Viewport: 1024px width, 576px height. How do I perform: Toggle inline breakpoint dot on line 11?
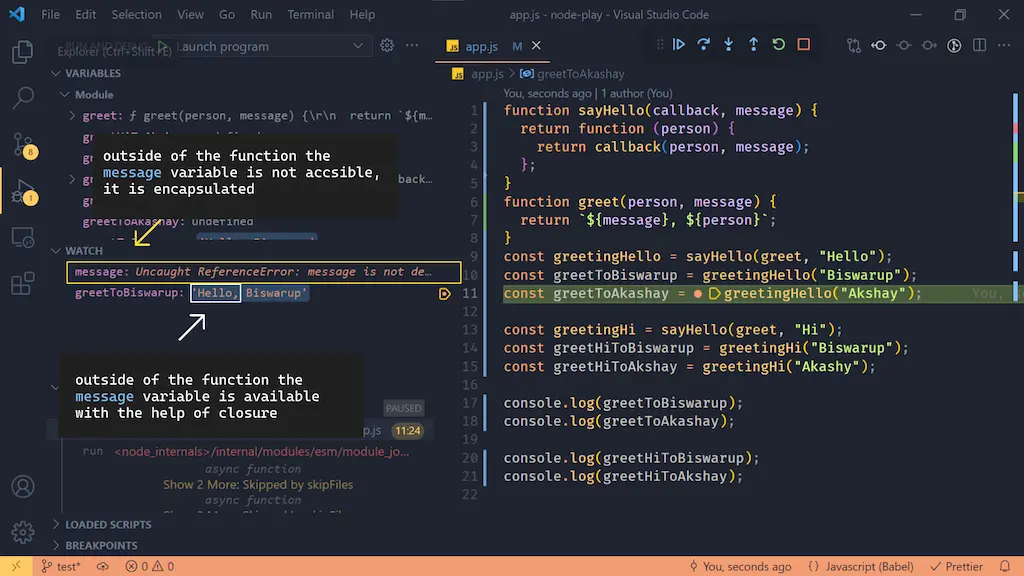[x=697, y=294]
